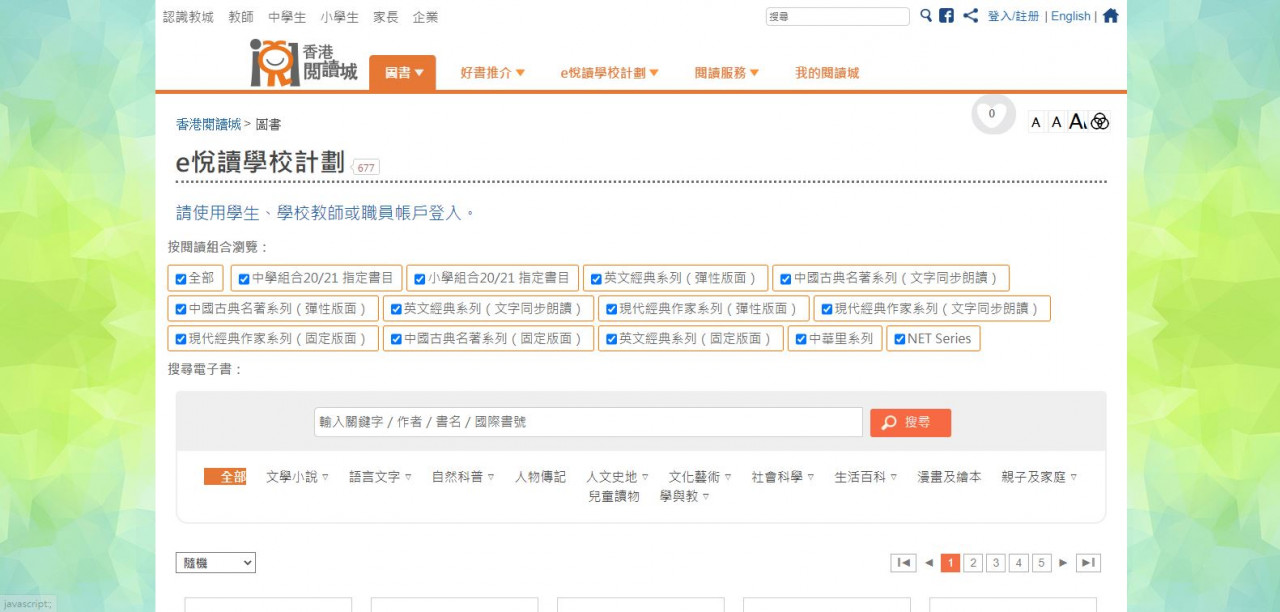The width and height of the screenshot is (1280, 612).
Task: Open 教師 top link
Action: pos(241,17)
